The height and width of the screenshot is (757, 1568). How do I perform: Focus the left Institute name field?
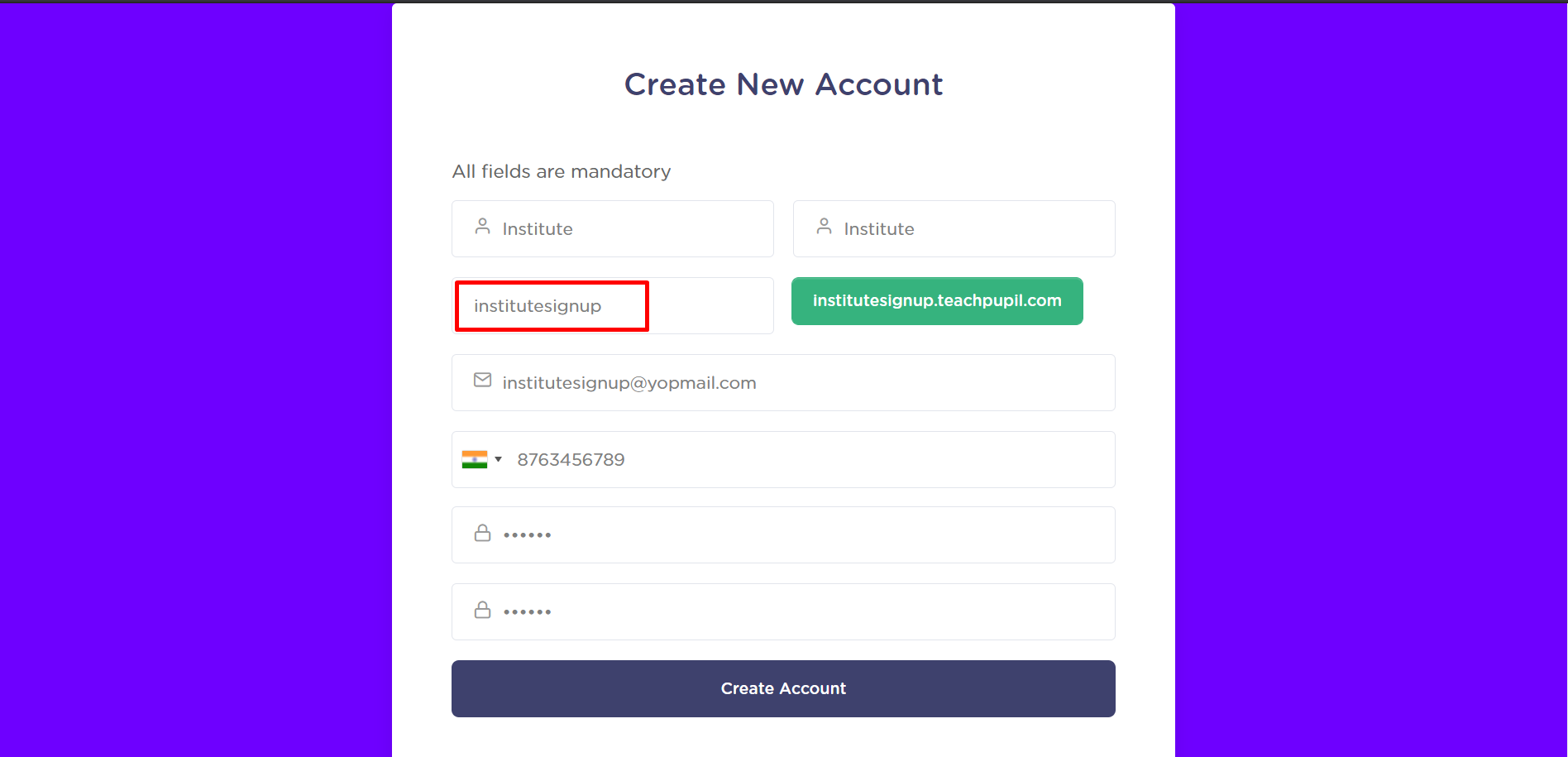click(629, 229)
